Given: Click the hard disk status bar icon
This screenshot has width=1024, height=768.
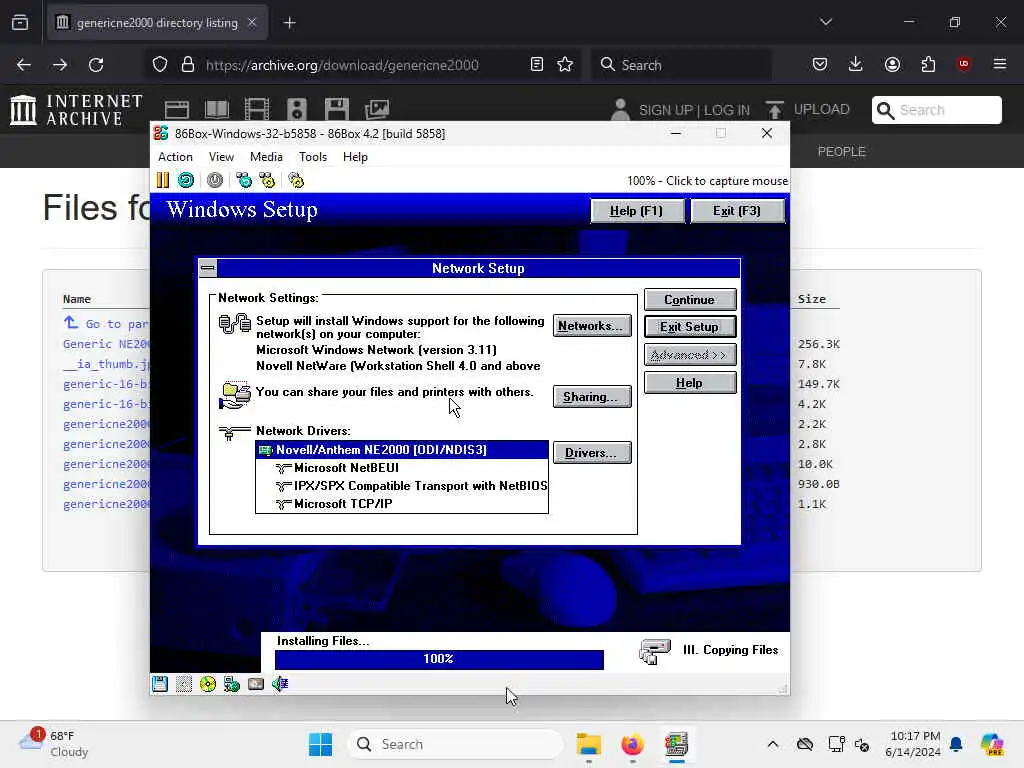Looking at the screenshot, I should point(256,684).
